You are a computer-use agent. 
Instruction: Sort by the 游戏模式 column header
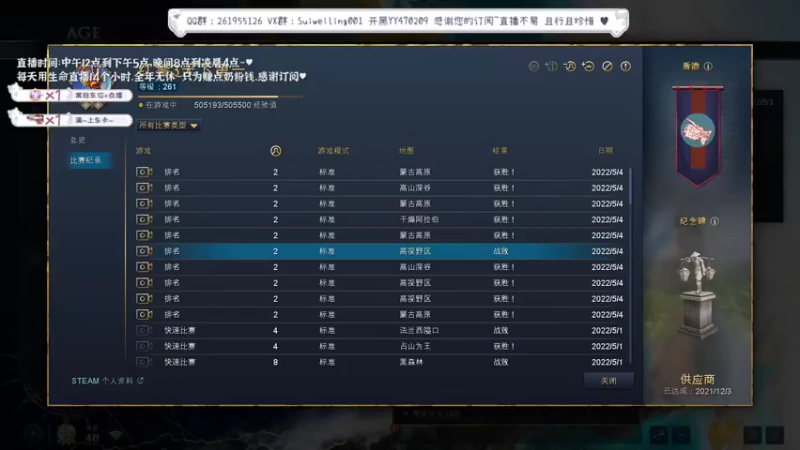(x=334, y=151)
